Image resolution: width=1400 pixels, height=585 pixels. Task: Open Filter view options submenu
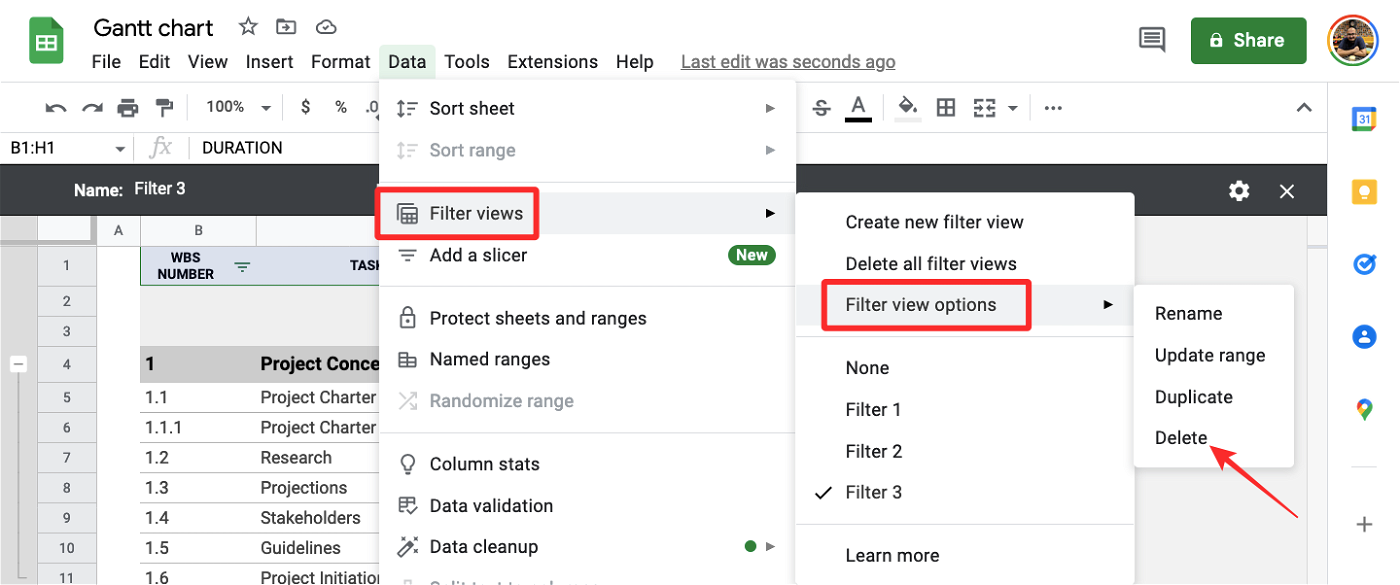965,305
